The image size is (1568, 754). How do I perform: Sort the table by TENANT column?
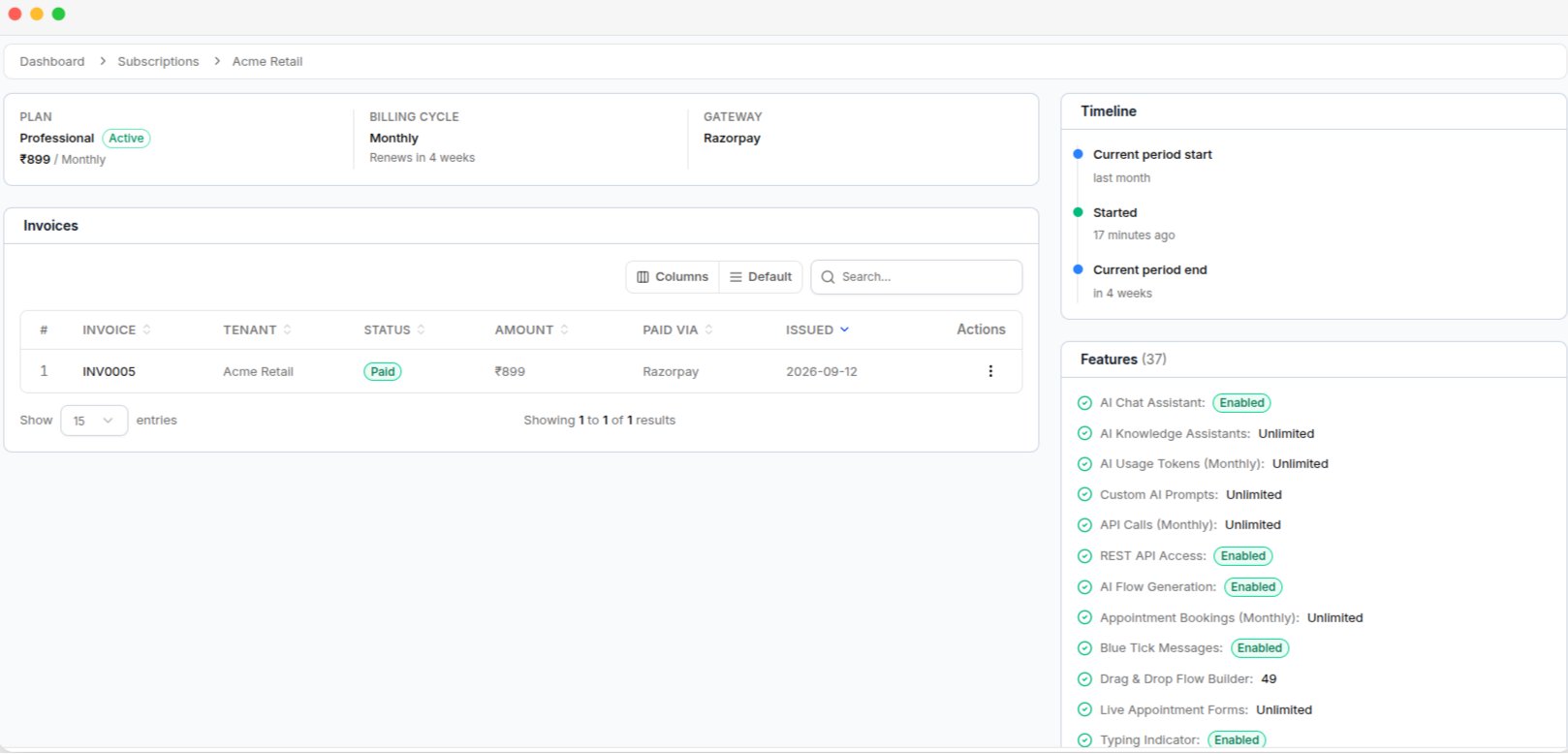(x=257, y=330)
